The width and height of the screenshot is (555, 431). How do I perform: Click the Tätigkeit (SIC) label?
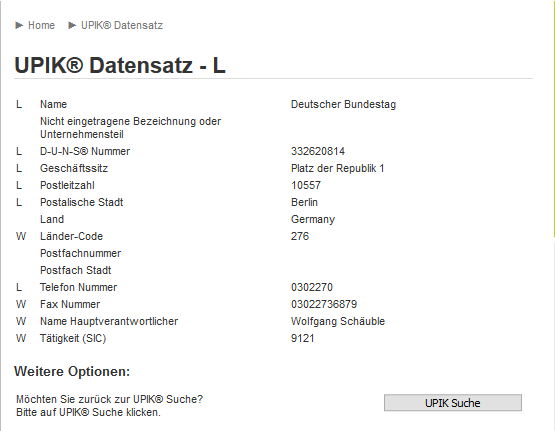[73, 338]
